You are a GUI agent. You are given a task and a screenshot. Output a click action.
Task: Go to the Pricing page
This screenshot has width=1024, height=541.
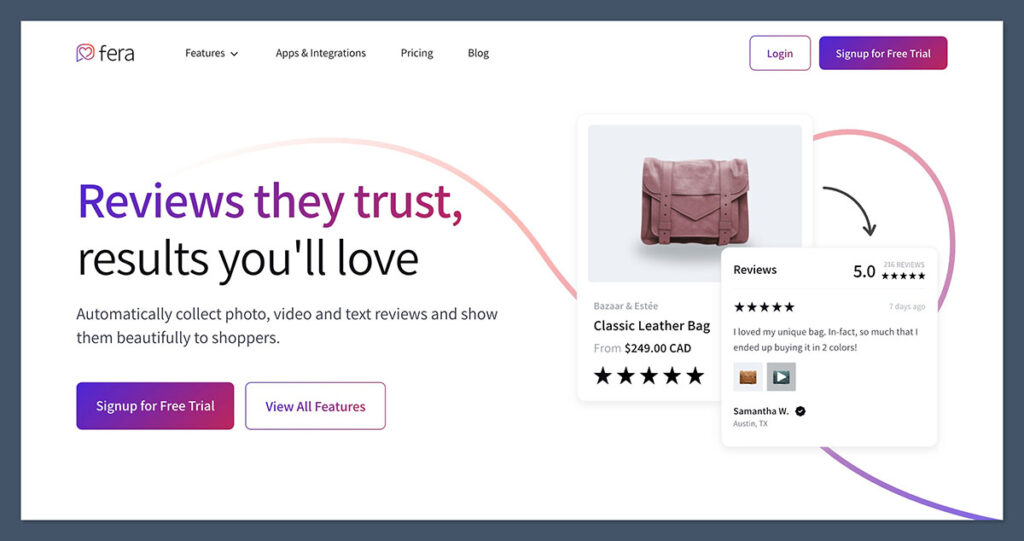pyautogui.click(x=417, y=53)
